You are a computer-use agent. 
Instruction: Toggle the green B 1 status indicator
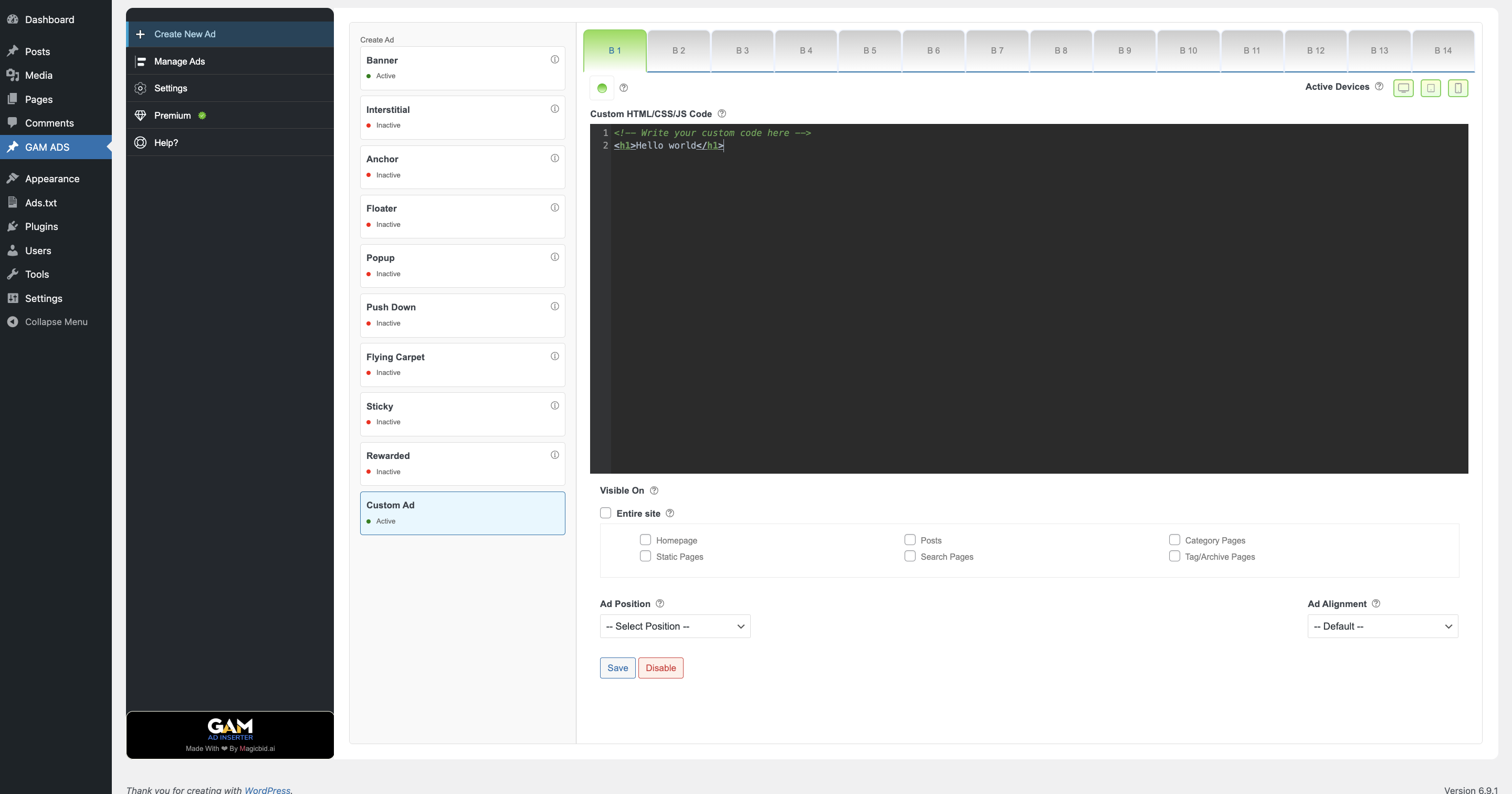(602, 88)
